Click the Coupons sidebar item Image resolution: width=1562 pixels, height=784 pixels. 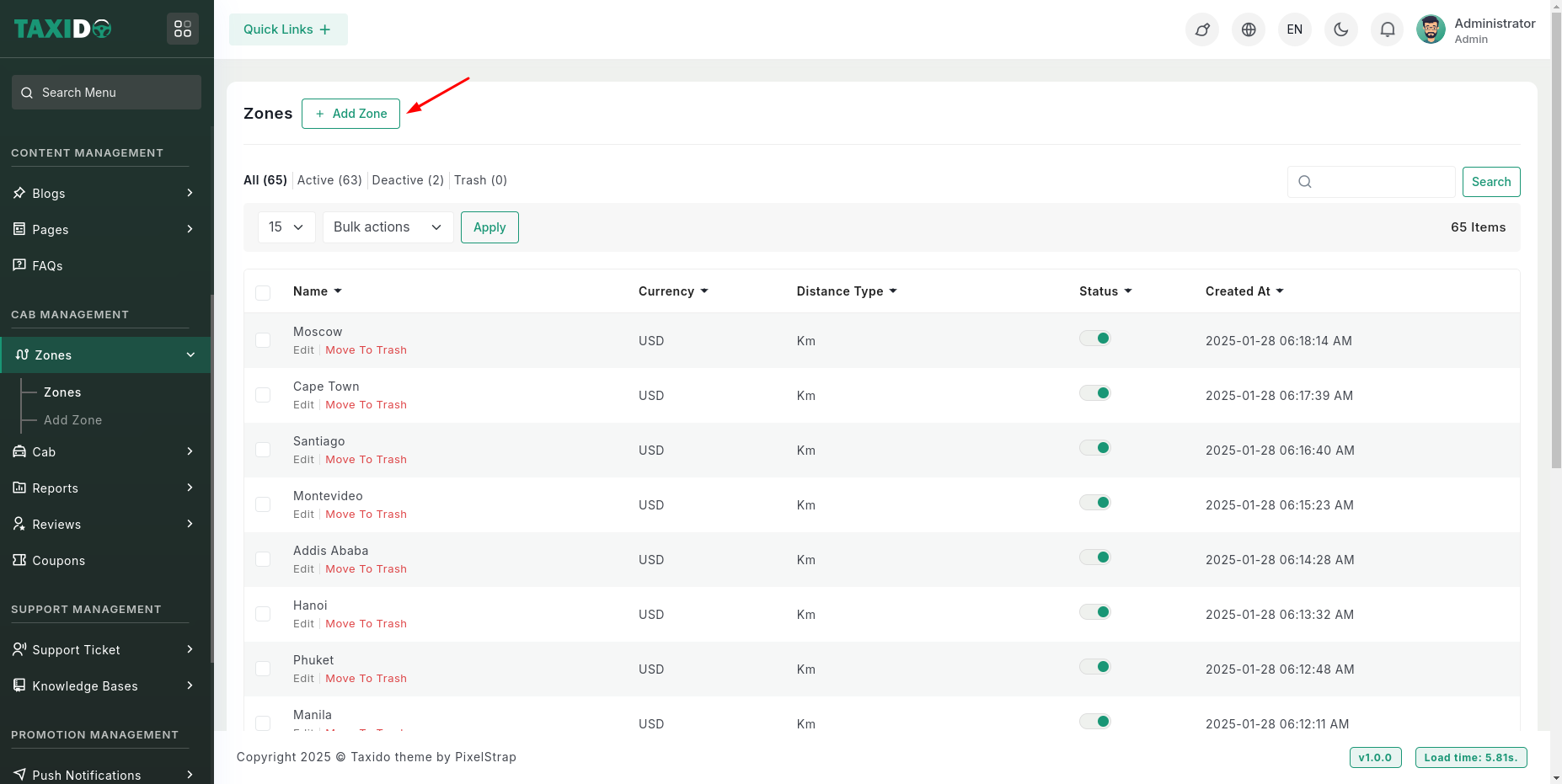pos(58,561)
